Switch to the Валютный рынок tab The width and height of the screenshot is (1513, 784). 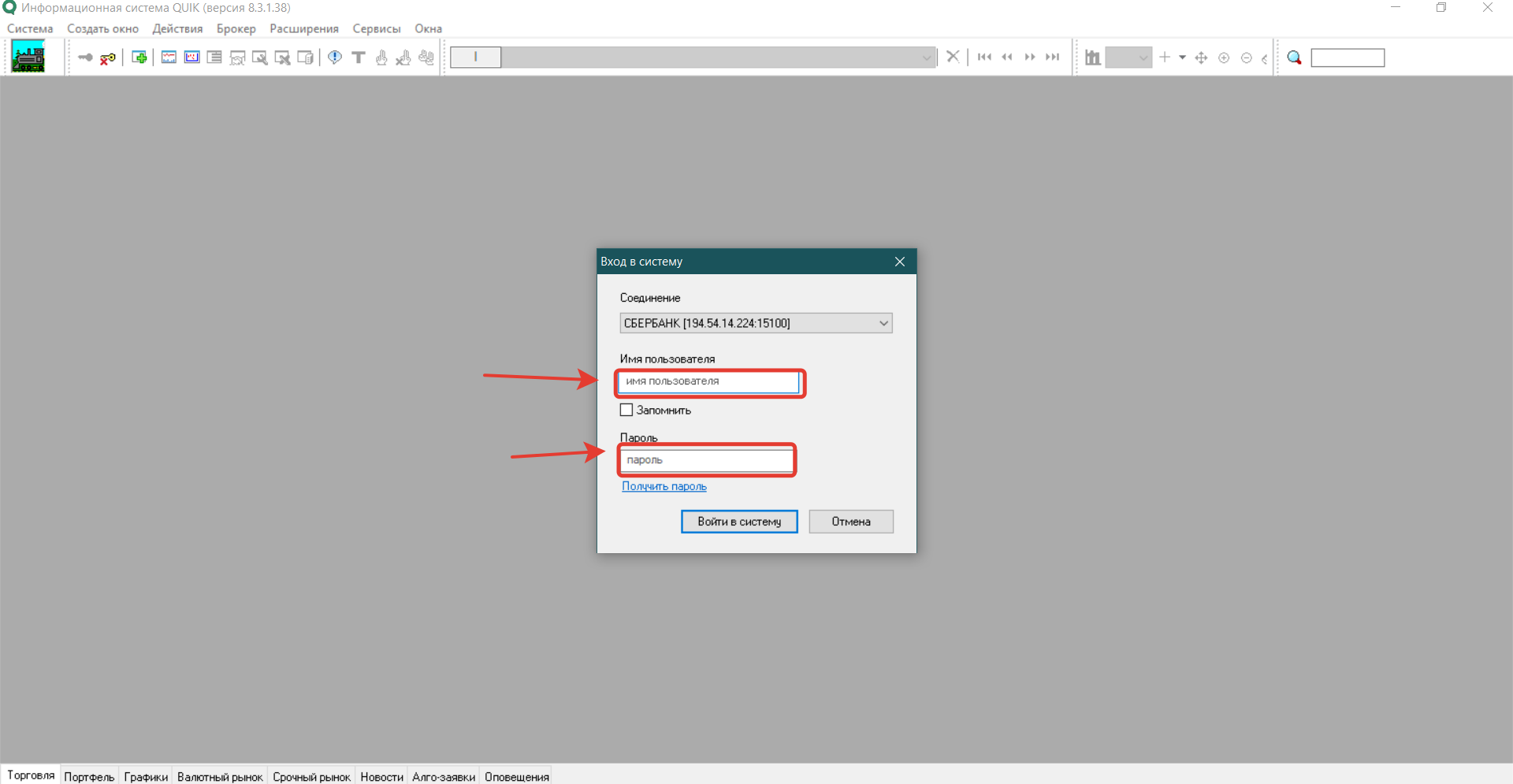220,777
